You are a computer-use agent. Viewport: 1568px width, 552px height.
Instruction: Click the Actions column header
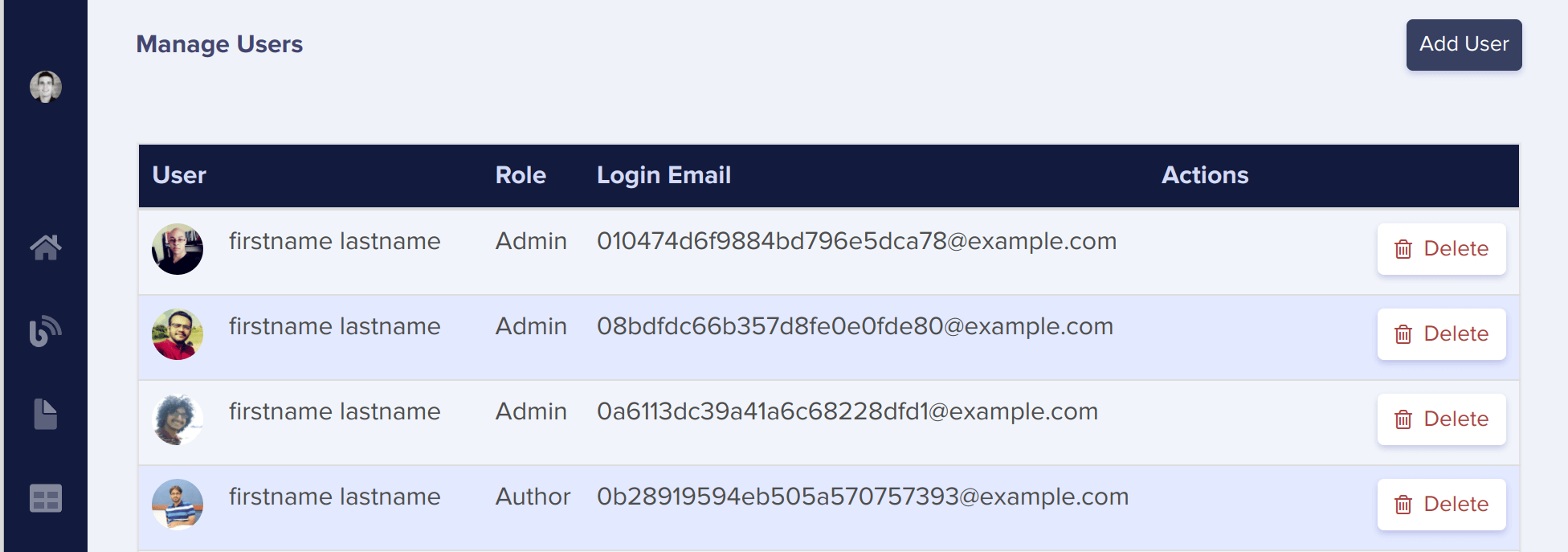tap(1205, 175)
